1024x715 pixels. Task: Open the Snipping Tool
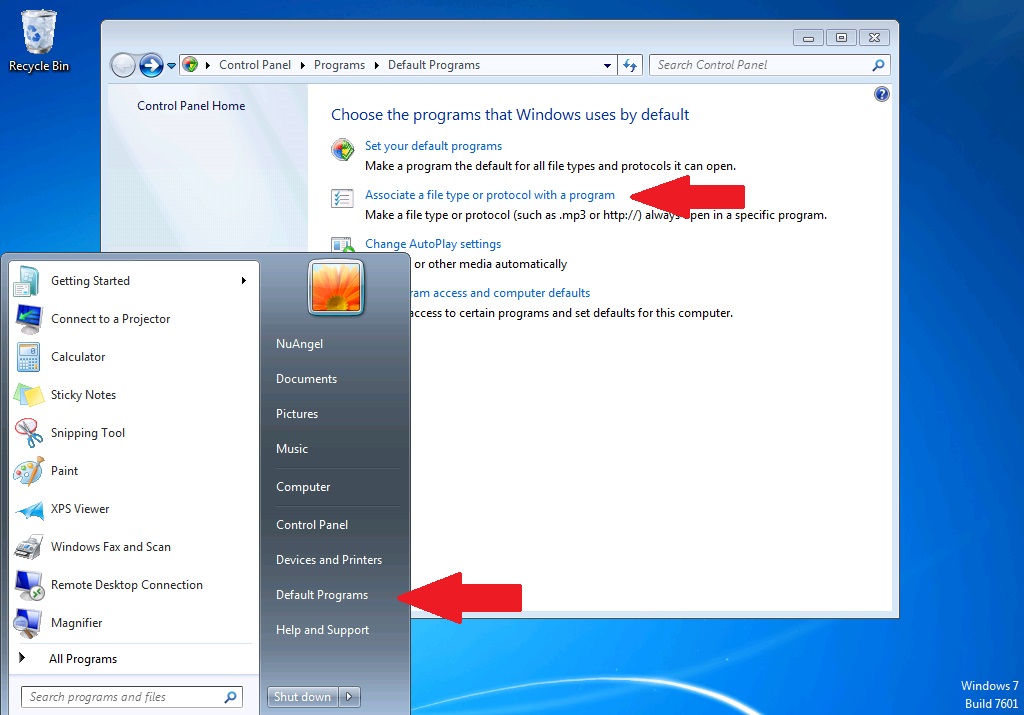pos(88,433)
